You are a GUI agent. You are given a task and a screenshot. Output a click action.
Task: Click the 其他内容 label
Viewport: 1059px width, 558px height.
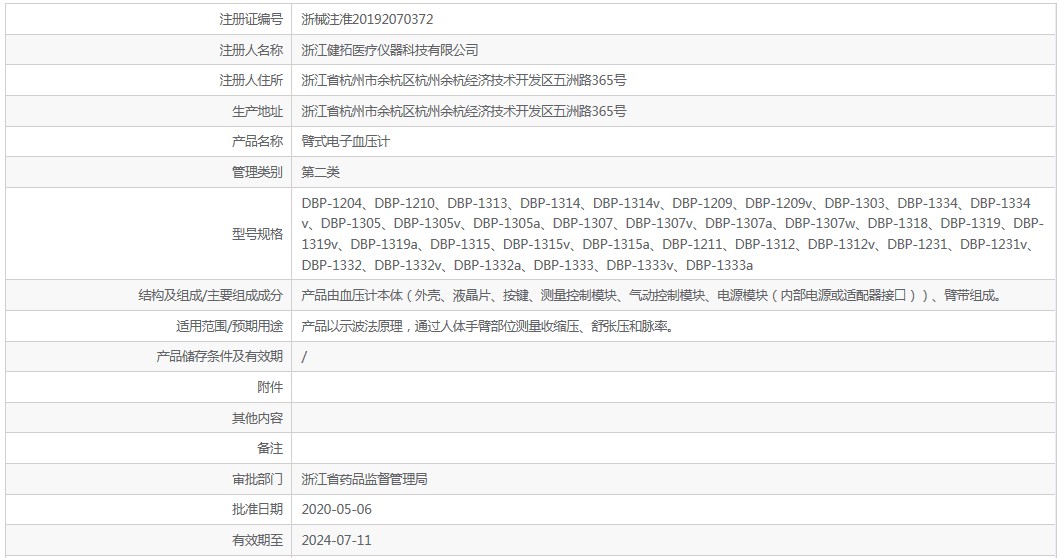(257, 418)
